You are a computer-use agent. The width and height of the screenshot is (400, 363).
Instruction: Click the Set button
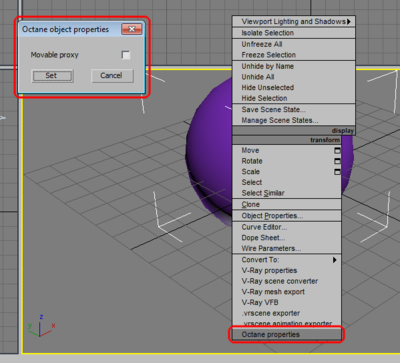pos(52,76)
